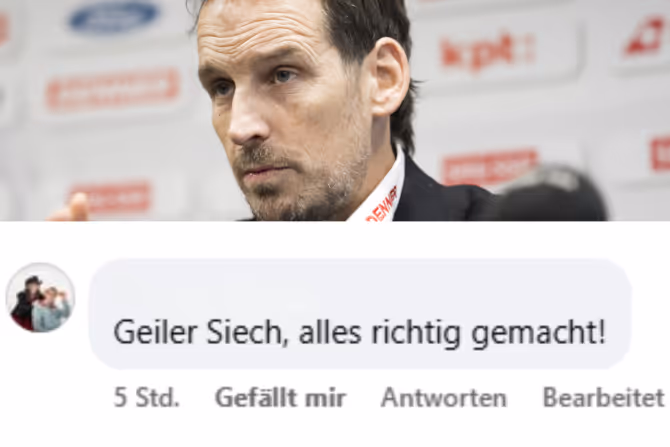670x447 pixels.
Task: Show edit history via 'Bearbeitet'
Action: (603, 398)
